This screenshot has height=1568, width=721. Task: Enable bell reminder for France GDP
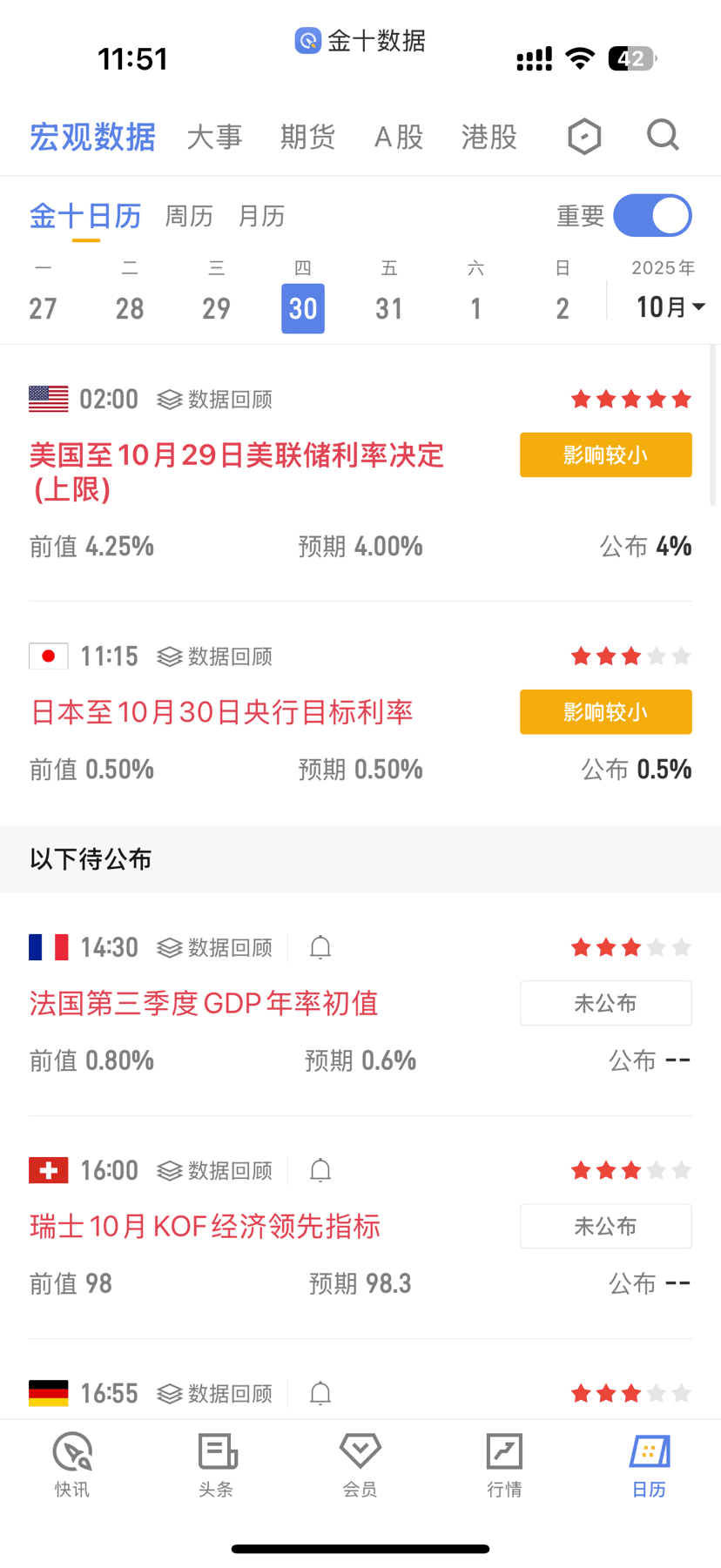tap(320, 947)
